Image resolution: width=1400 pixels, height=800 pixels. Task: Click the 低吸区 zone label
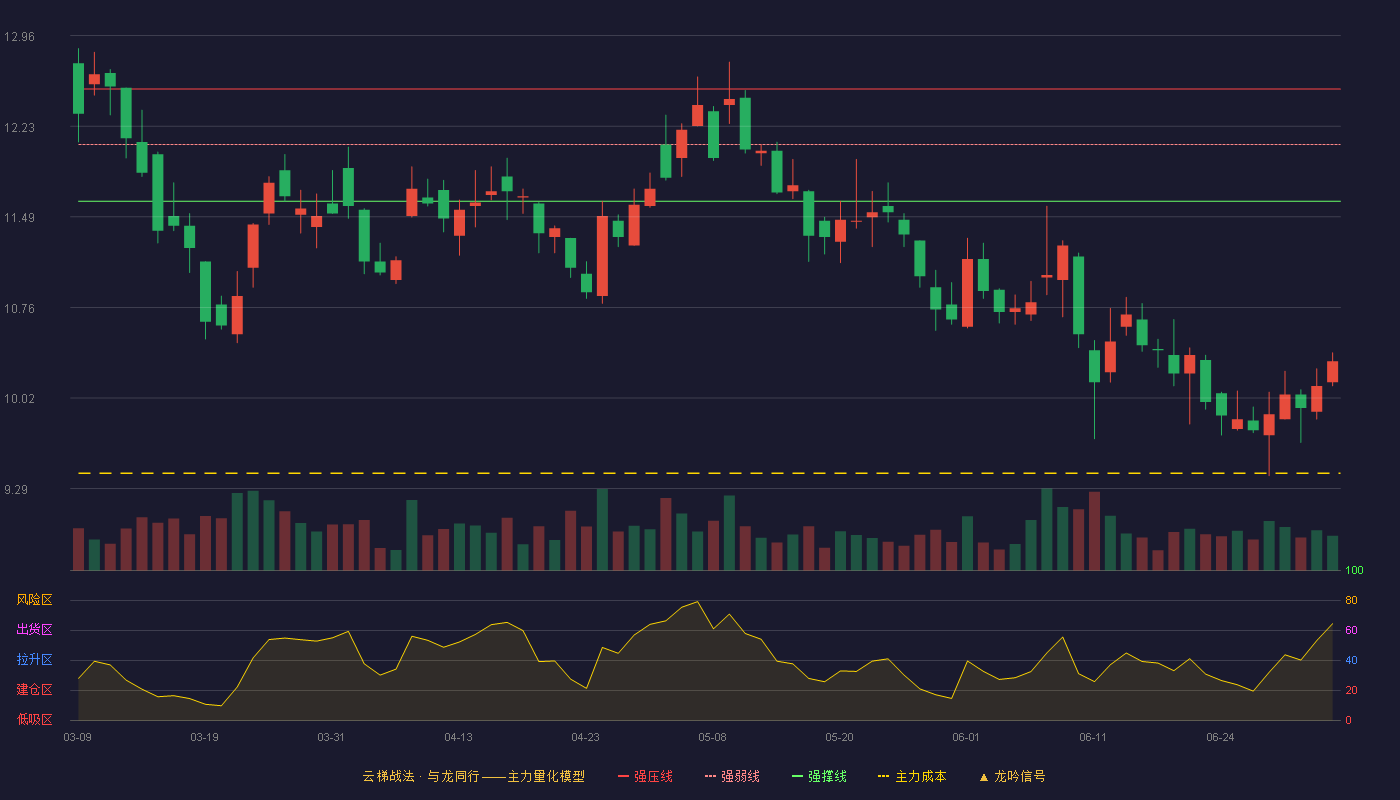(x=34, y=719)
